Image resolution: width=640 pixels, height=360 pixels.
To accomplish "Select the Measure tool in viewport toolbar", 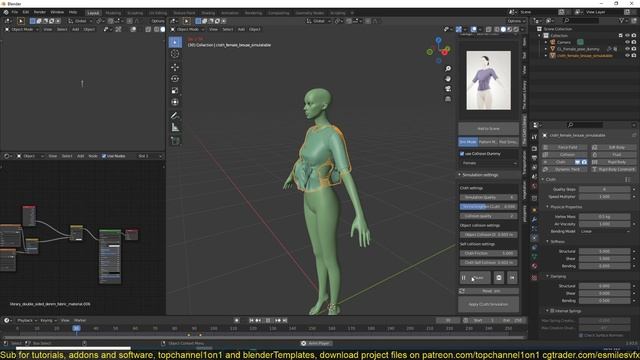I will coord(175,128).
